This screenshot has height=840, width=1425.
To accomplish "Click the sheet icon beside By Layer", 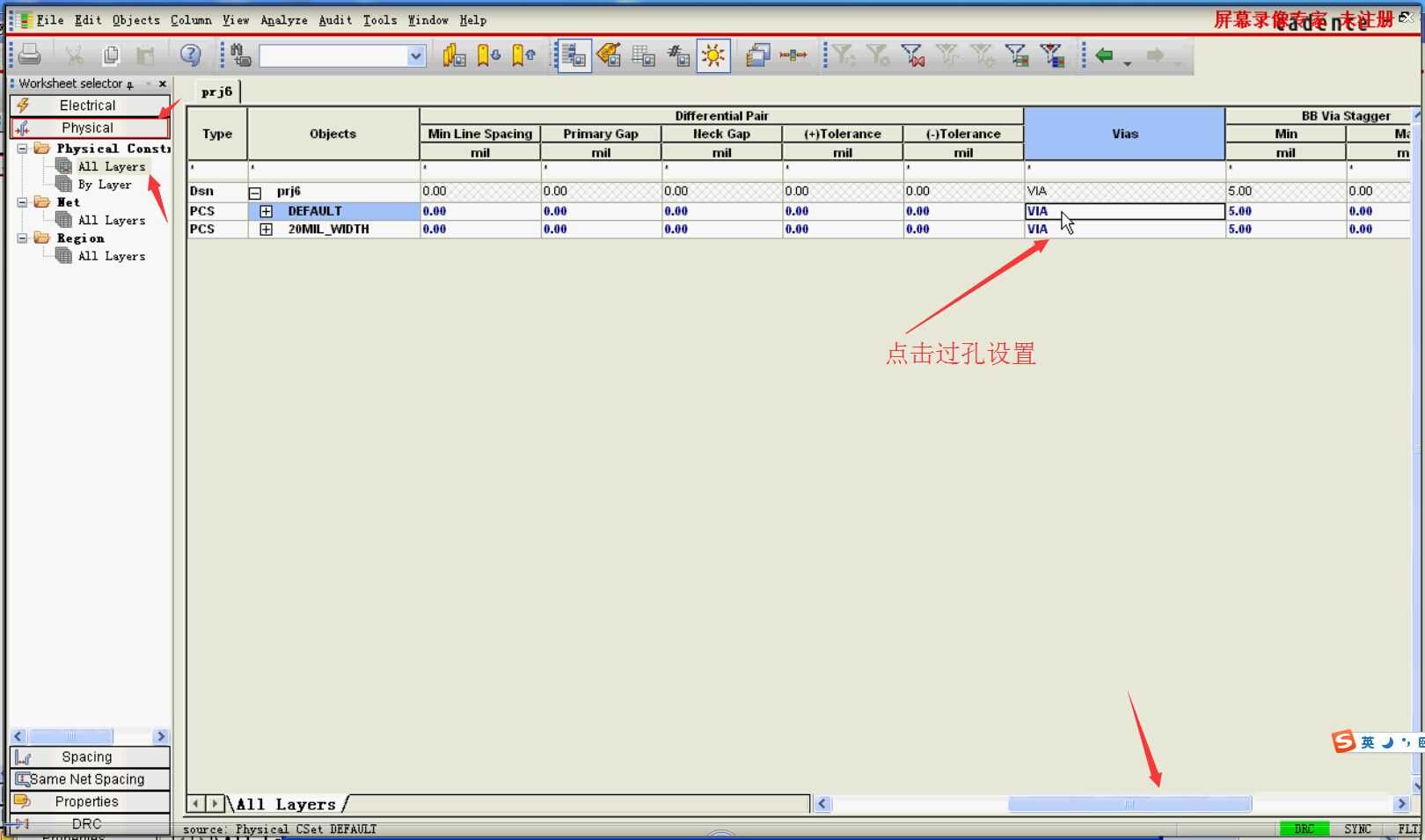I will 63,184.
